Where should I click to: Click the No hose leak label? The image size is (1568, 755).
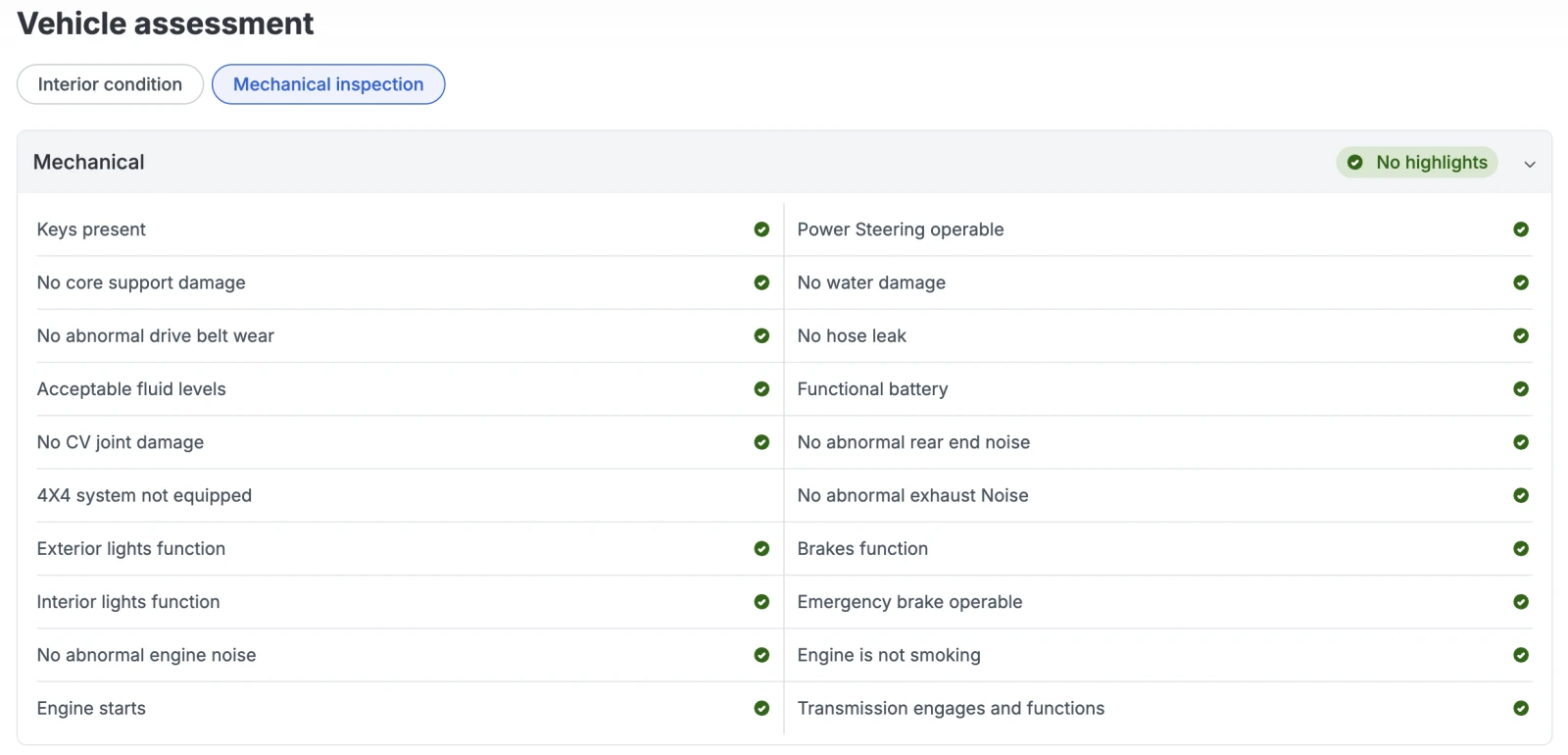pyautogui.click(x=852, y=335)
